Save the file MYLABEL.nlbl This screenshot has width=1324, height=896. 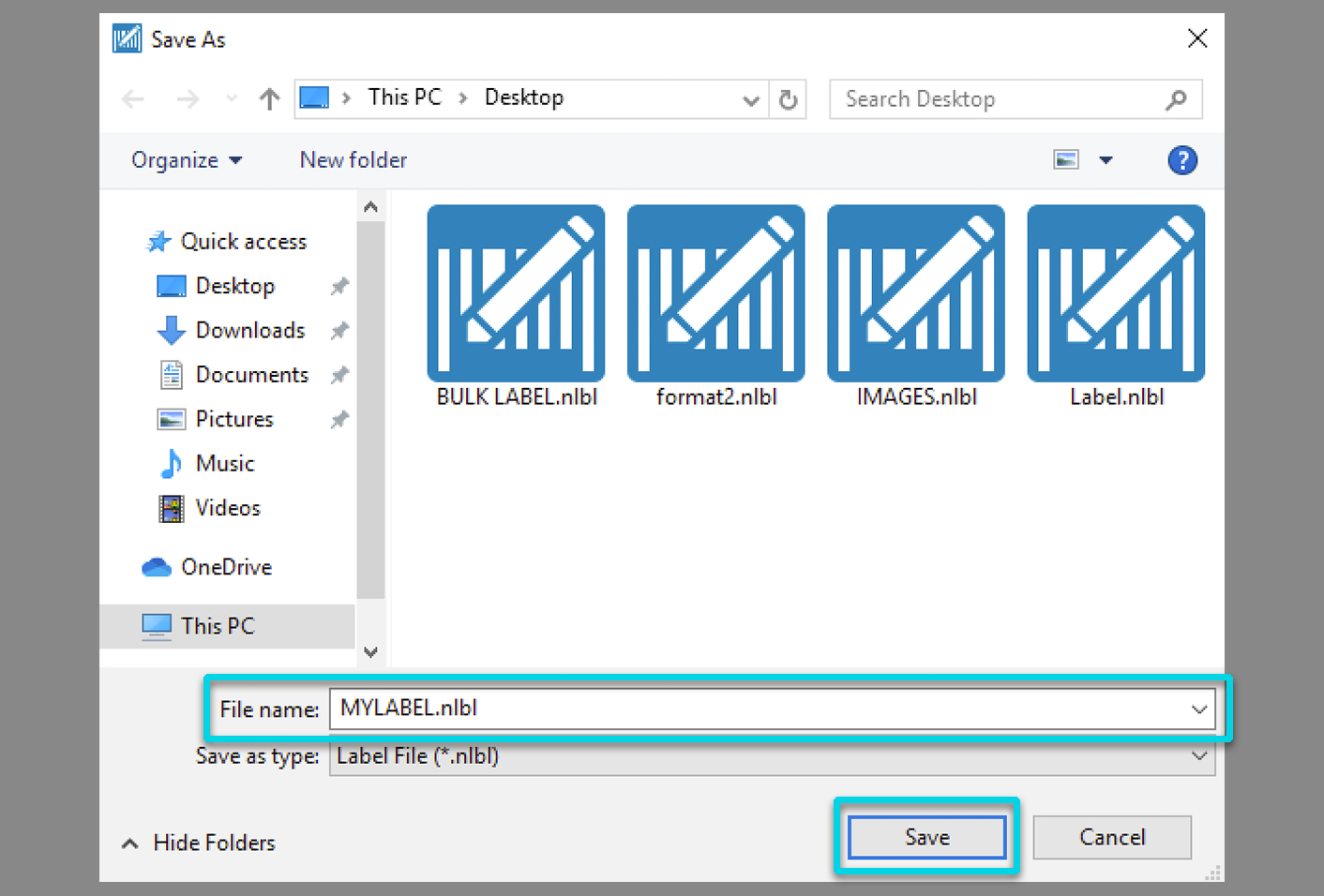pyautogui.click(x=926, y=837)
